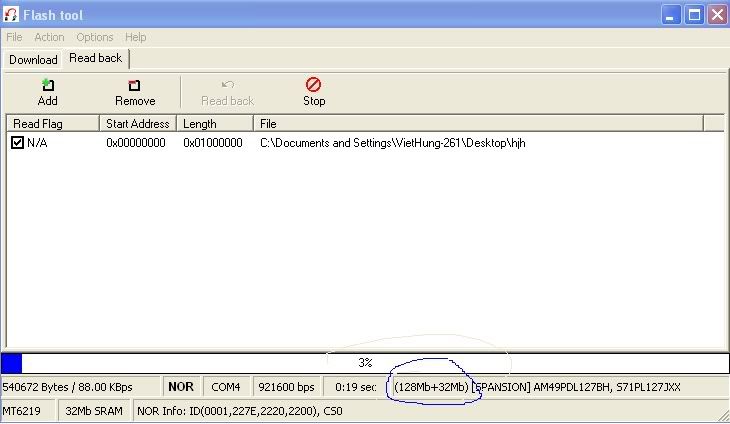Open the Action menu
Screen dimensions: 730x424
[49, 37]
